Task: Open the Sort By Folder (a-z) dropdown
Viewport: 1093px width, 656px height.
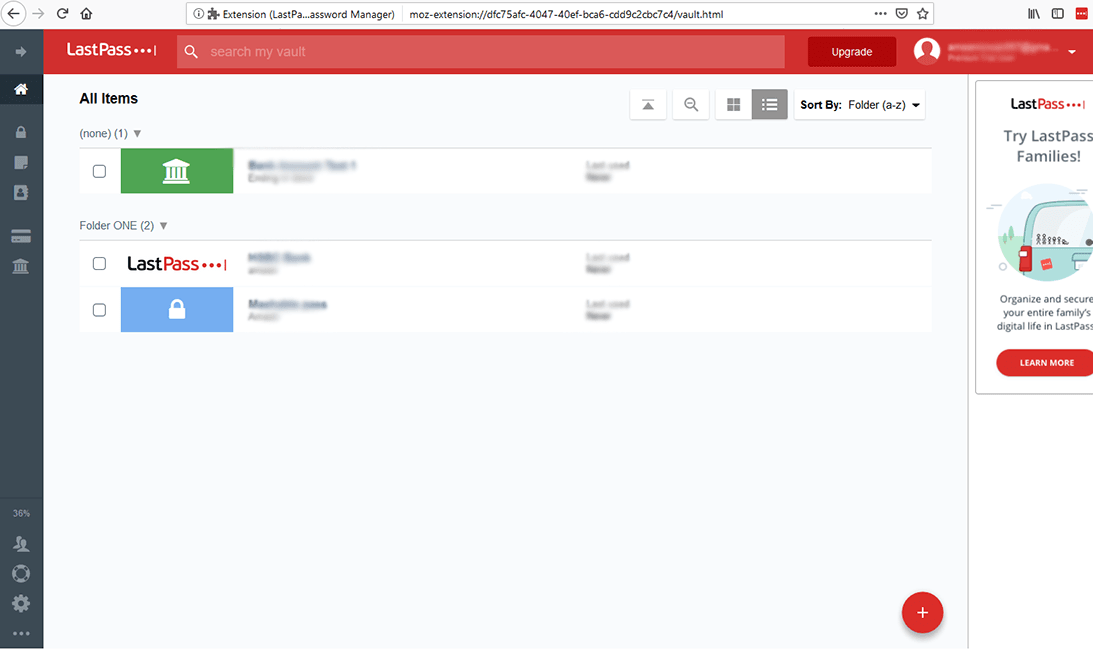Action: click(x=859, y=105)
